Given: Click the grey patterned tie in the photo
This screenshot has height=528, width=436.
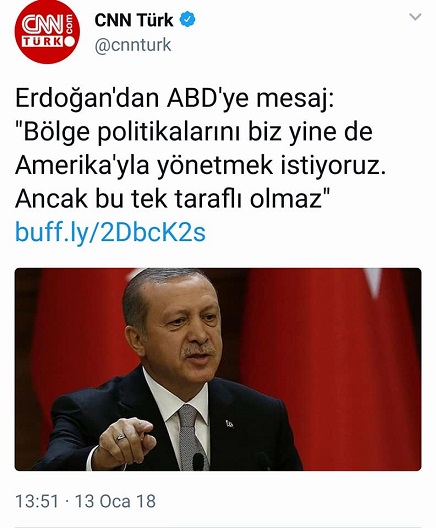Looking at the screenshot, I should [x=191, y=437].
